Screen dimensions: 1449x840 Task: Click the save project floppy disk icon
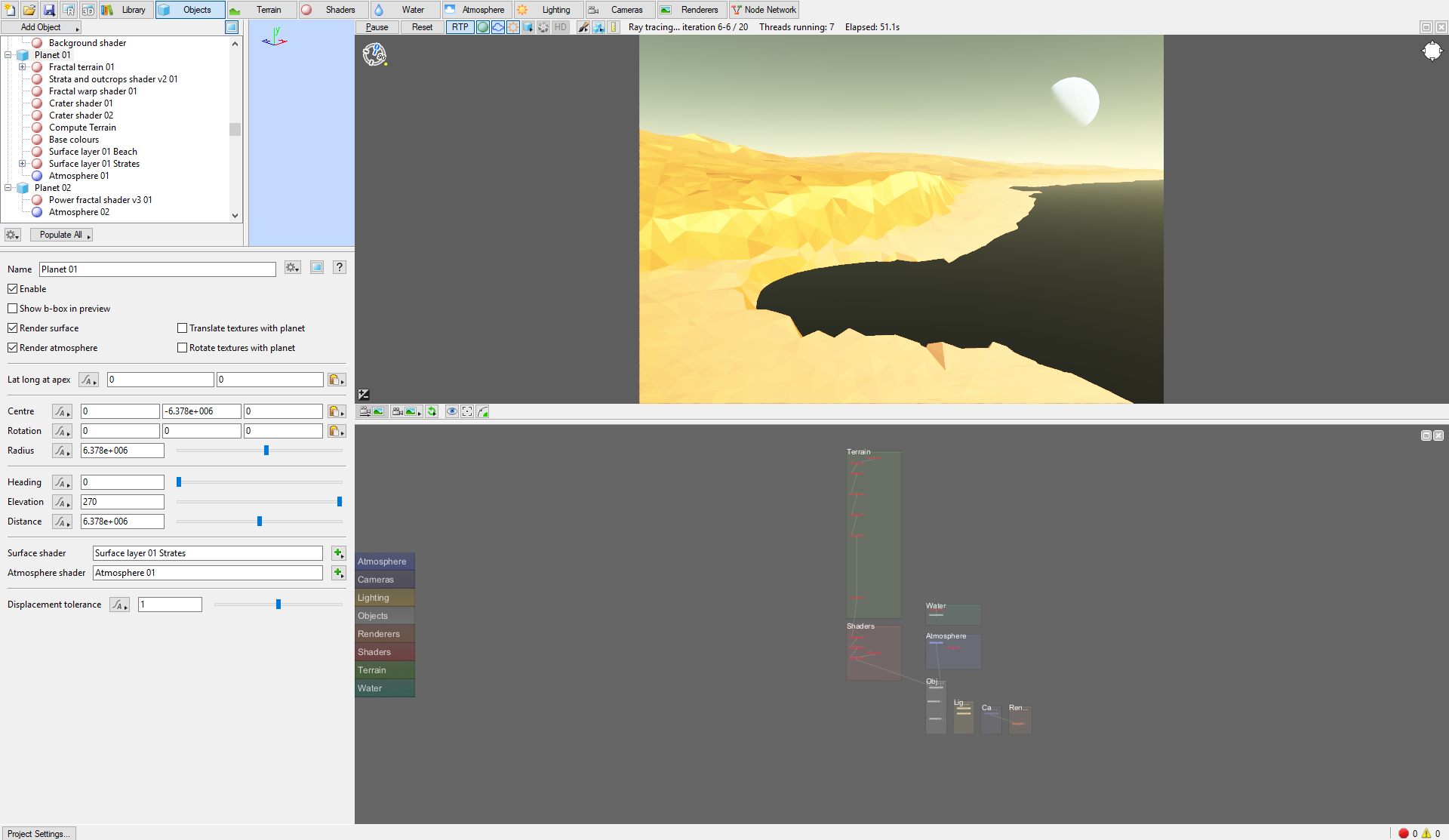(49, 10)
